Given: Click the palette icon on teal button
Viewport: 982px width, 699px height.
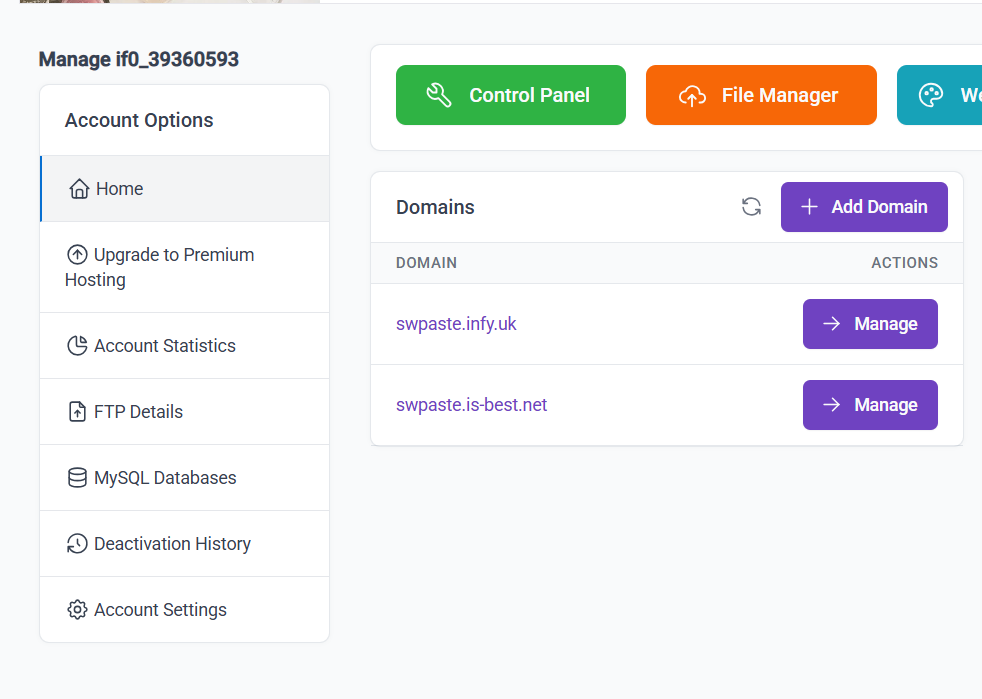Looking at the screenshot, I should pyautogui.click(x=931, y=95).
